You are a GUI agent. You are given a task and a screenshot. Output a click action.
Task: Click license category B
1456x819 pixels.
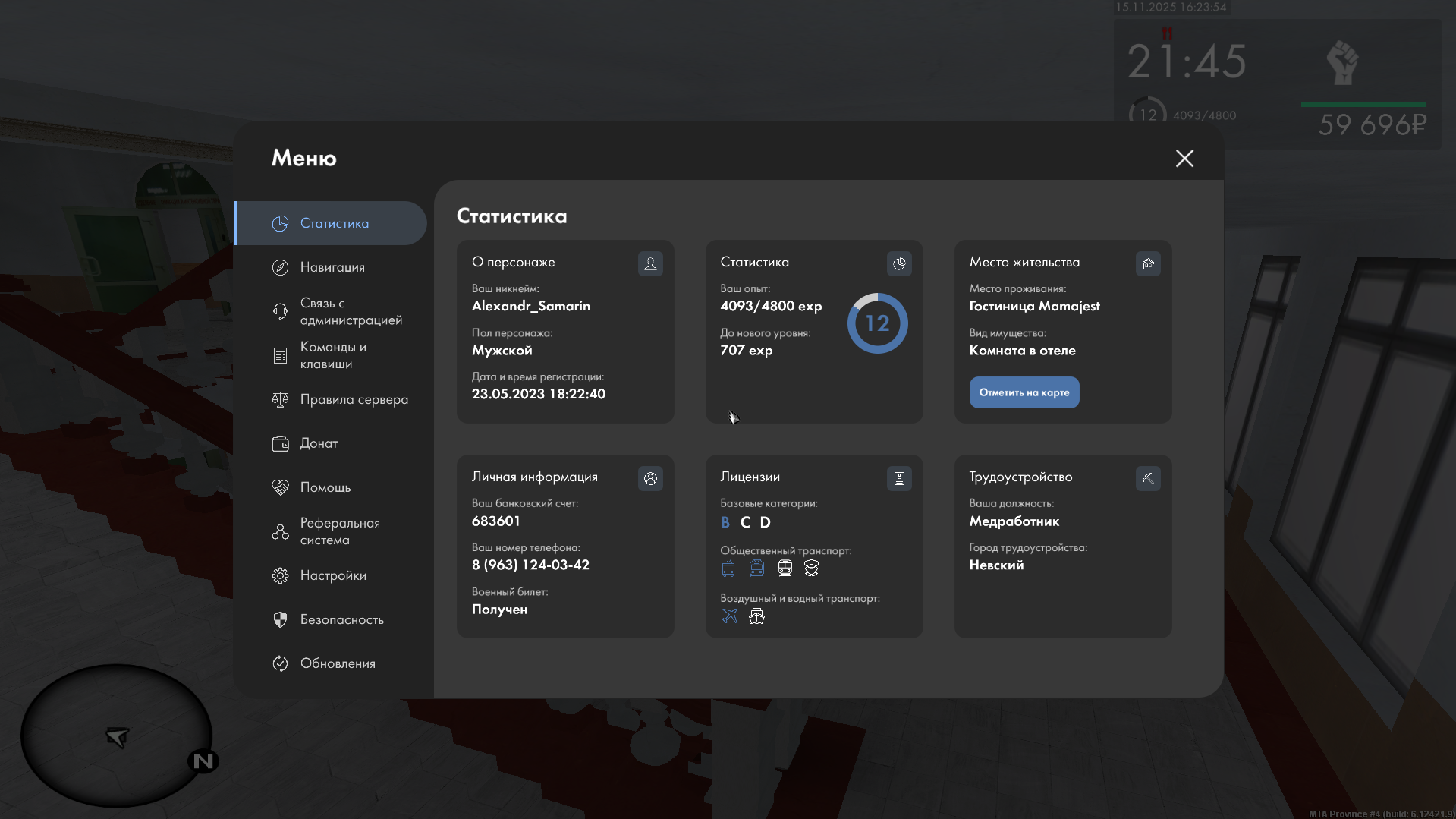[725, 522]
